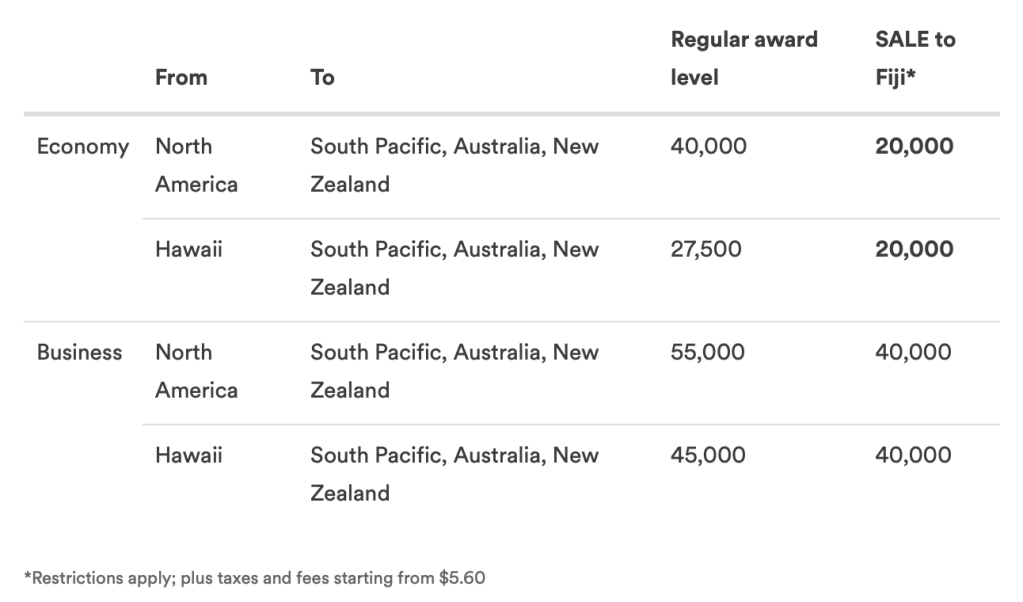Select the "Regular award level" column header
This screenshot has height=602, width=1023.
tap(743, 58)
